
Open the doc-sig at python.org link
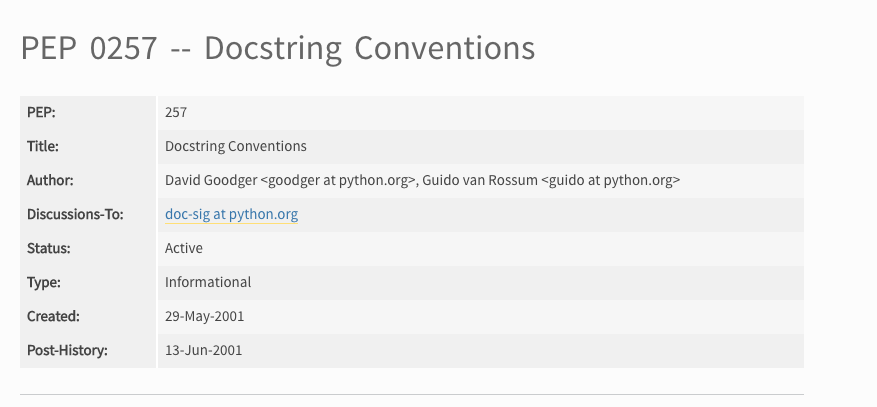point(231,214)
